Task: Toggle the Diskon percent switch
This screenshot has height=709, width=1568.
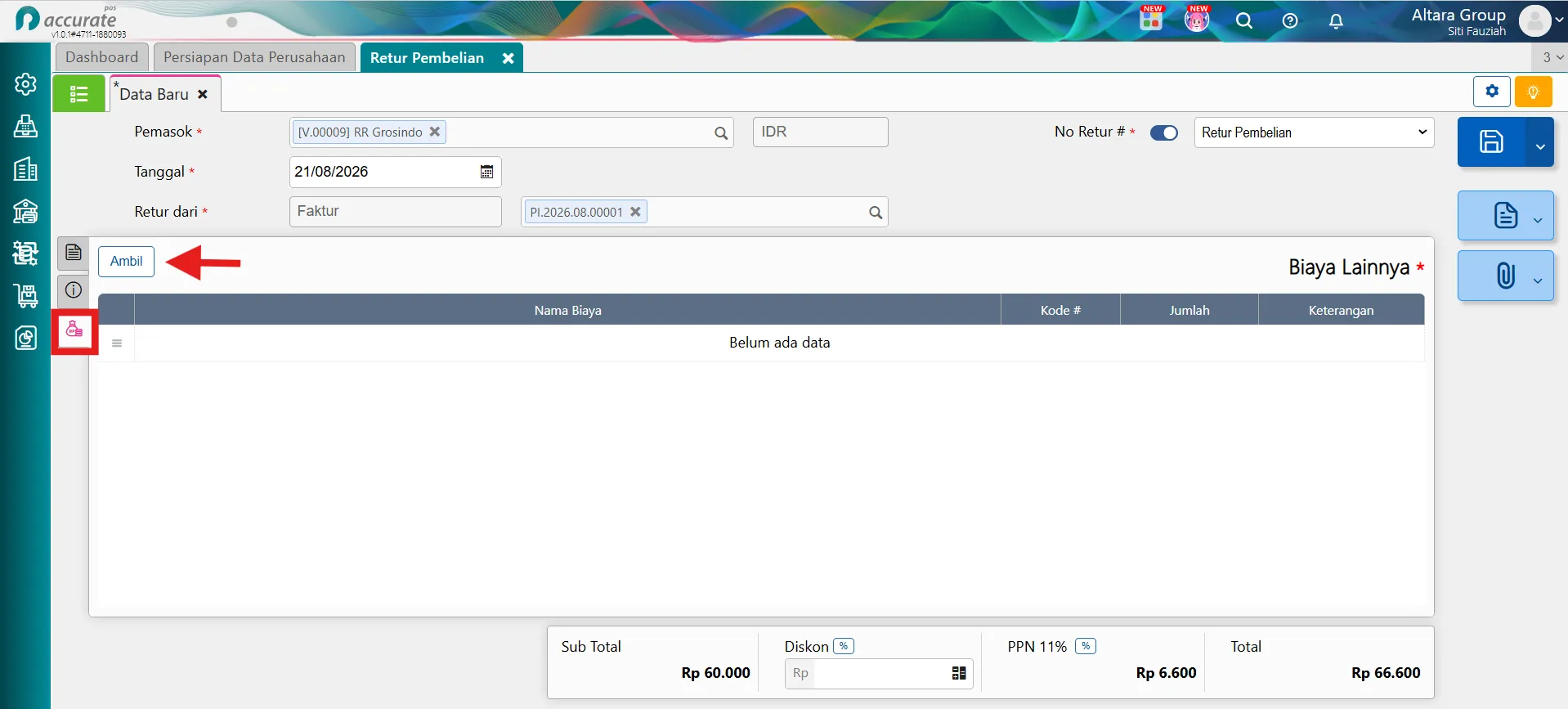Action: [x=844, y=646]
